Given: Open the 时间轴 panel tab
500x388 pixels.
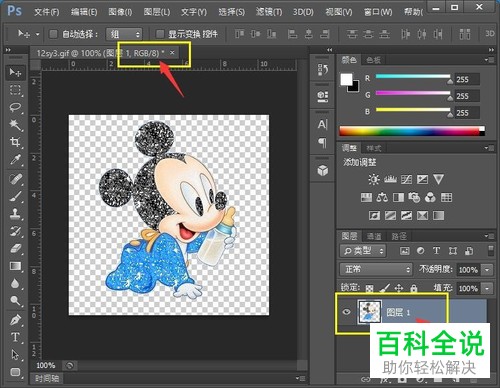Looking at the screenshot, I should pos(47,378).
